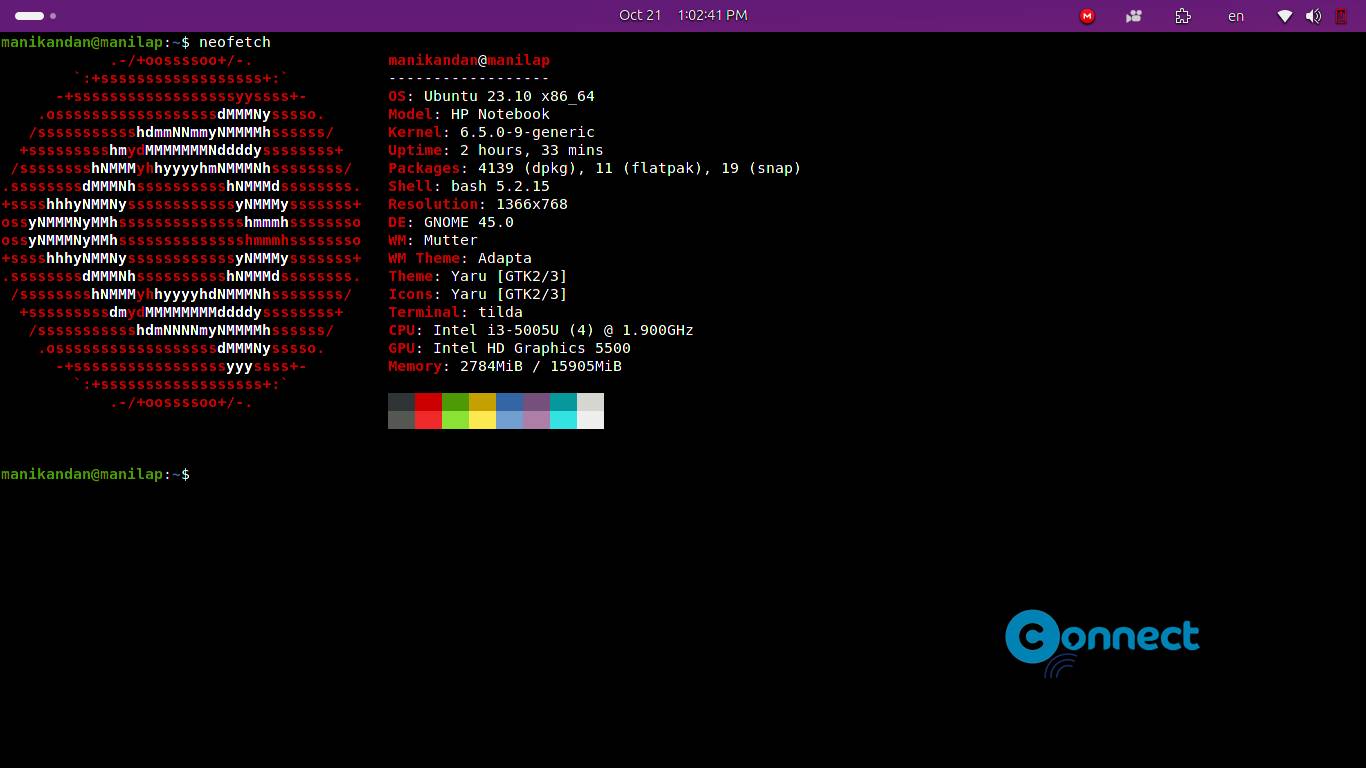Click the typed 'neofetch' command text
The width and height of the screenshot is (1366, 768).
[235, 42]
